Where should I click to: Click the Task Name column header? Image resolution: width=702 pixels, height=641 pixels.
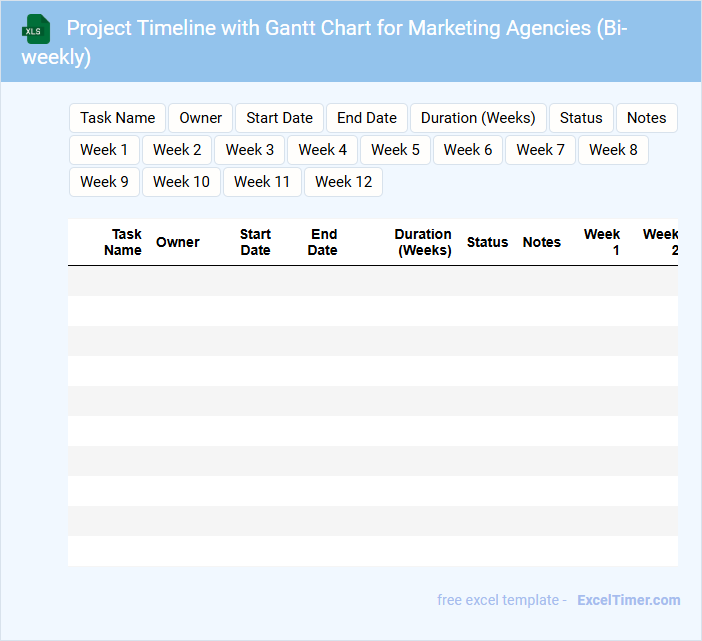tap(123, 242)
